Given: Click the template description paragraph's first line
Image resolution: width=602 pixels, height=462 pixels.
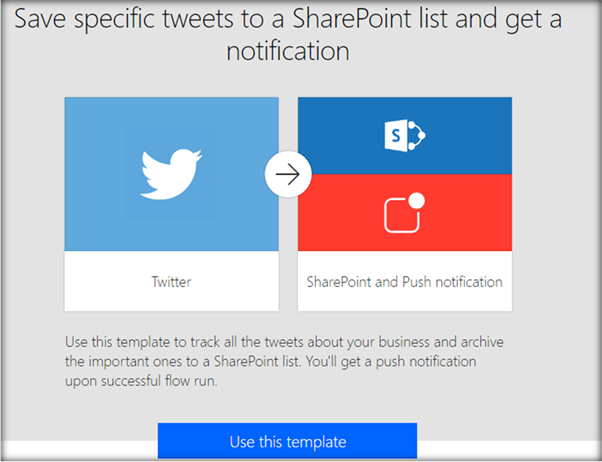Looking at the screenshot, I should tap(284, 342).
